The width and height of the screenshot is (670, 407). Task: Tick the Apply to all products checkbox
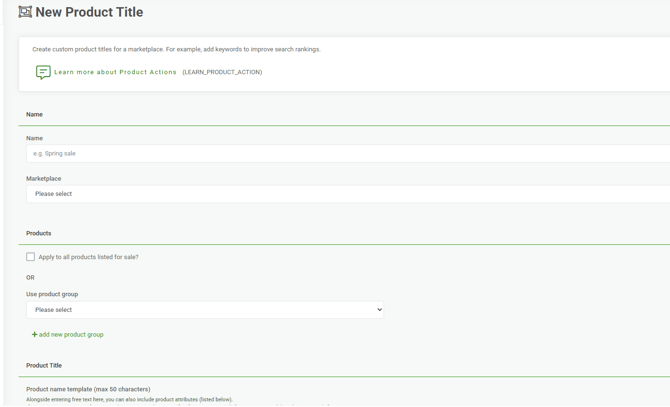pyautogui.click(x=30, y=257)
